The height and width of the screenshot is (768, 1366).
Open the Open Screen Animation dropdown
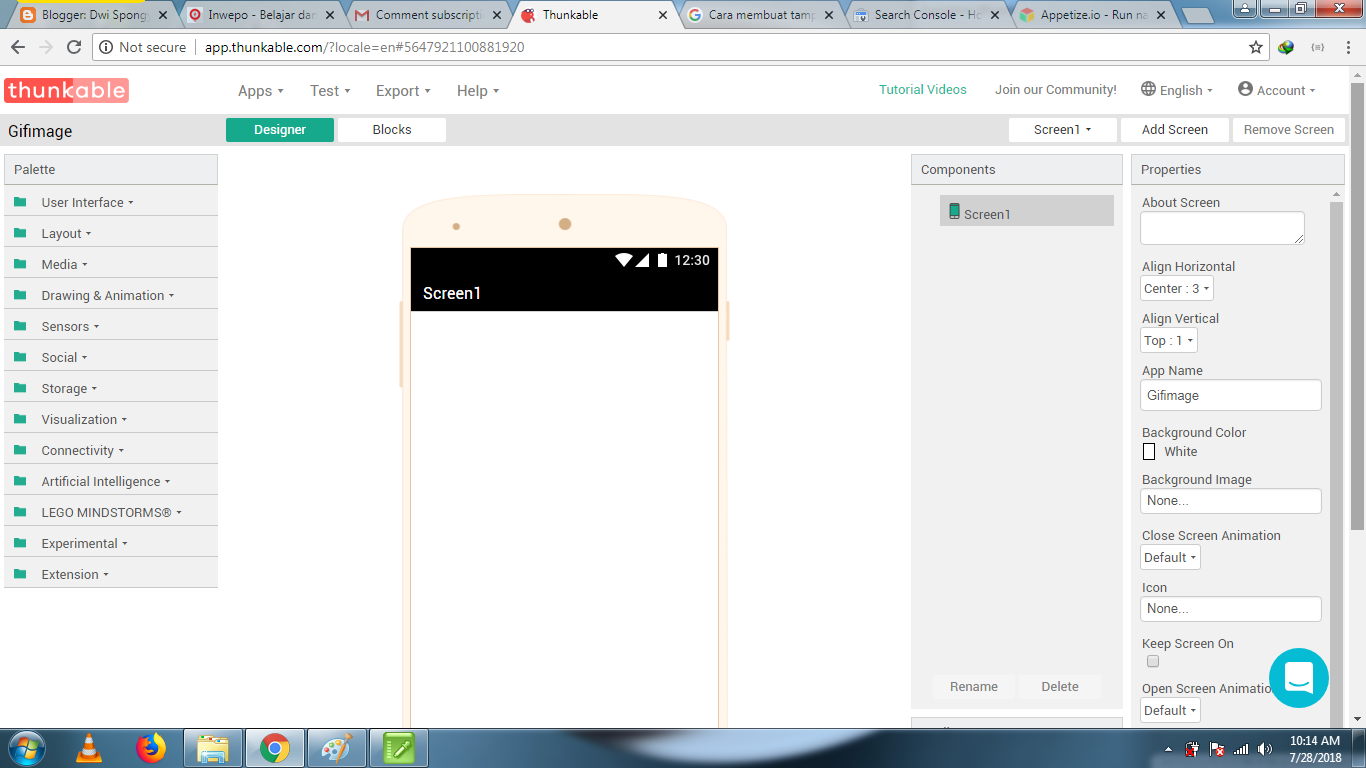click(1170, 710)
